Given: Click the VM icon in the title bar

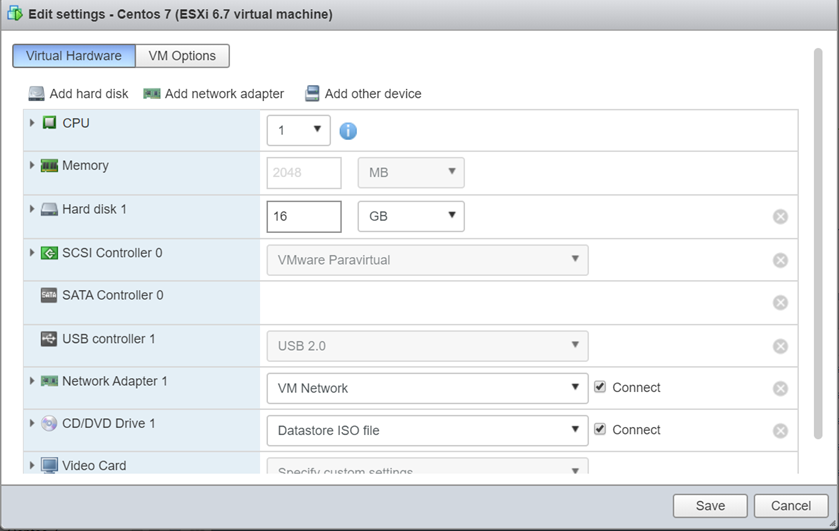Looking at the screenshot, I should click(15, 14).
